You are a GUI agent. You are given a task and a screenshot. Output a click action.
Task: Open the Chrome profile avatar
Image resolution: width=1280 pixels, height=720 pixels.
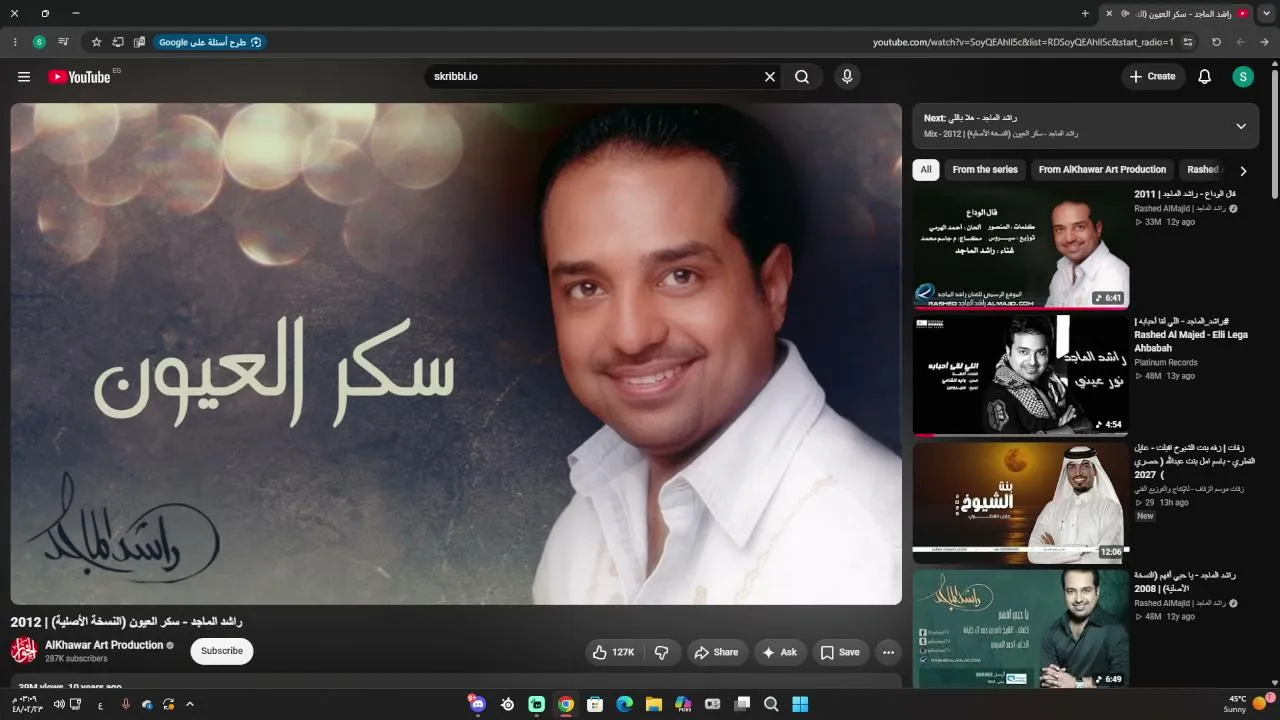[x=39, y=42]
